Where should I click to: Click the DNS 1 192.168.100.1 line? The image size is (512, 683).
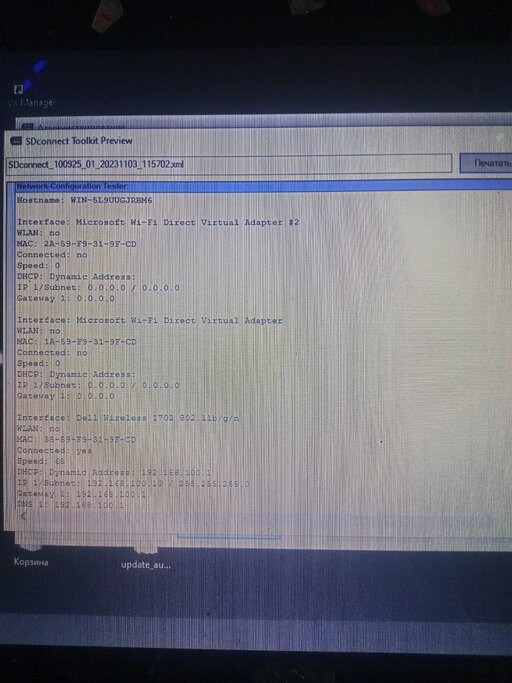[x=70, y=505]
